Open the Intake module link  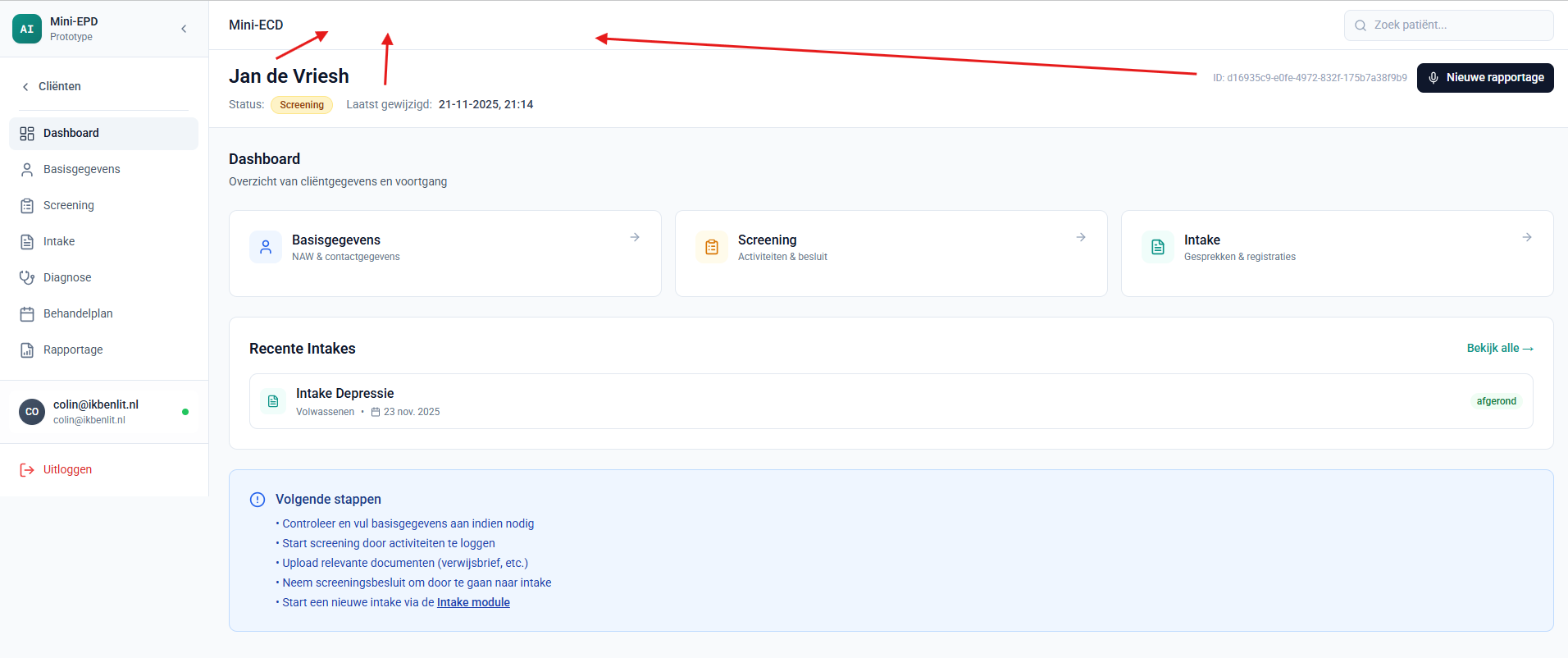[x=473, y=603]
